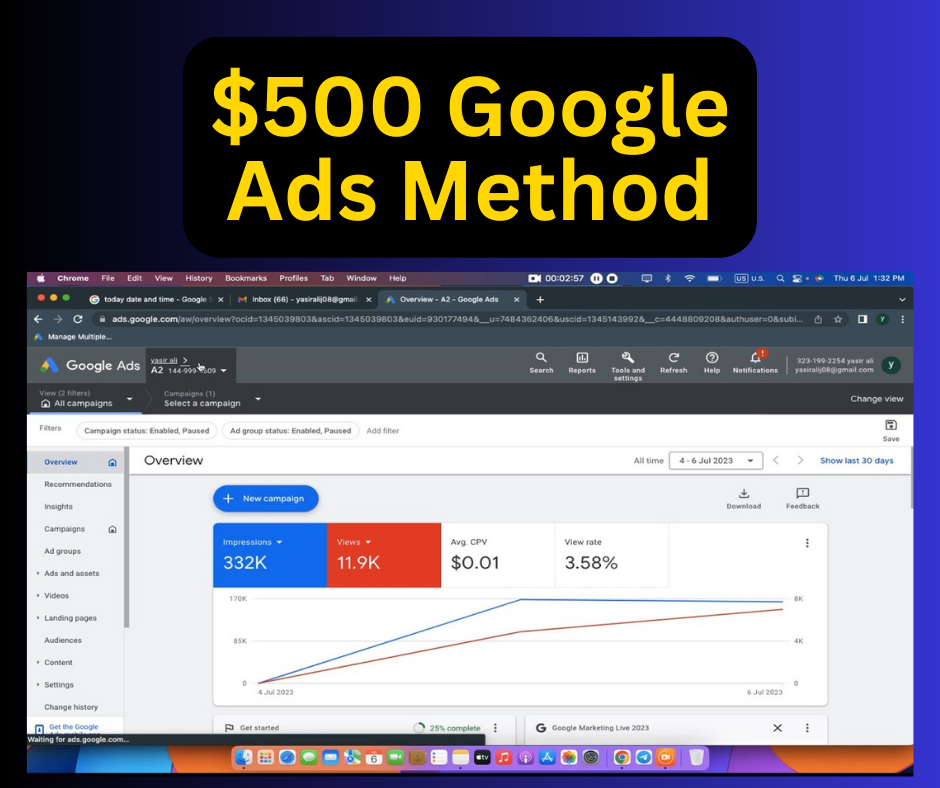Open the Profiles menu
The image size is (940, 788).
[x=293, y=278]
